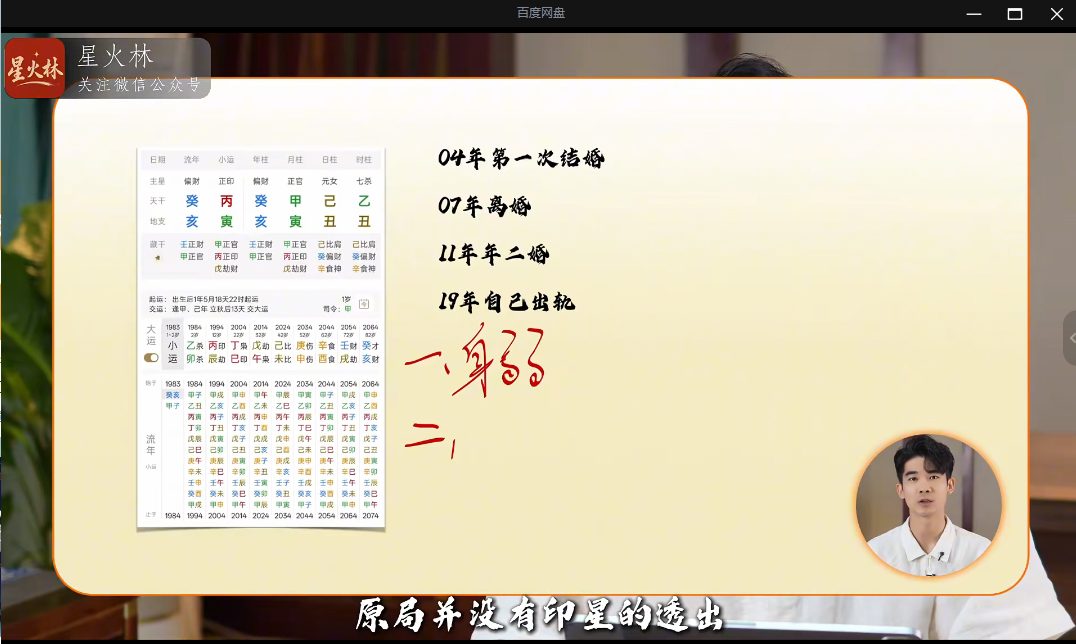
Task: Choose the 乙杀 1984 大运 period
Action: pyautogui.click(x=195, y=344)
